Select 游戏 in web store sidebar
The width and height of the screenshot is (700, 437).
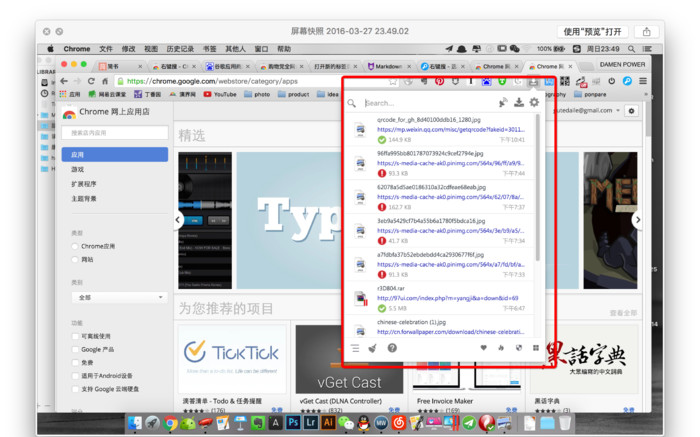tap(78, 169)
